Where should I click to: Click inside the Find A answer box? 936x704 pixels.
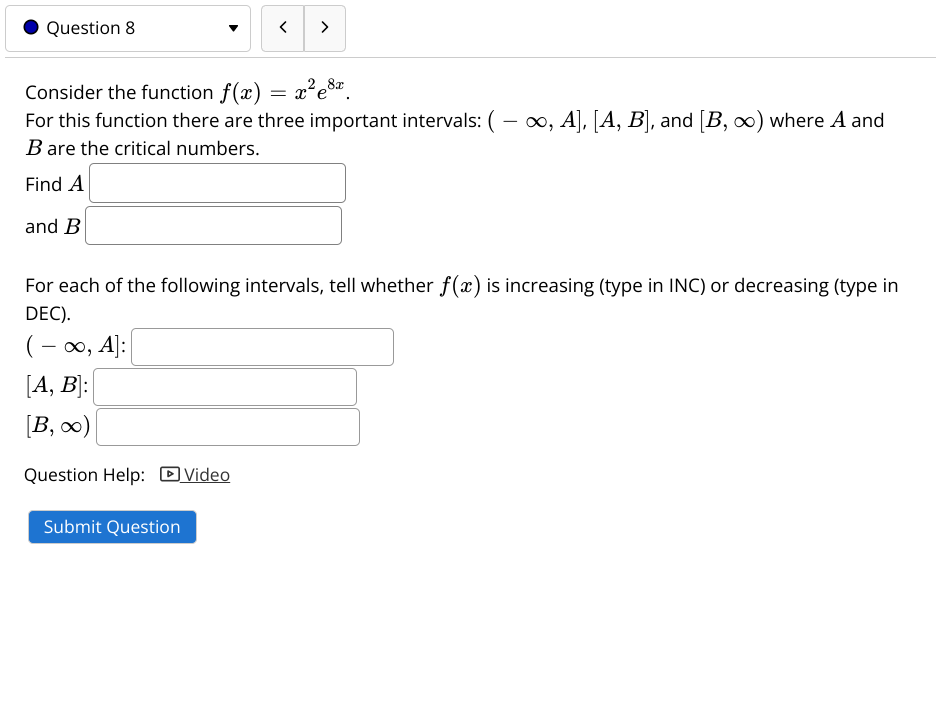(216, 183)
